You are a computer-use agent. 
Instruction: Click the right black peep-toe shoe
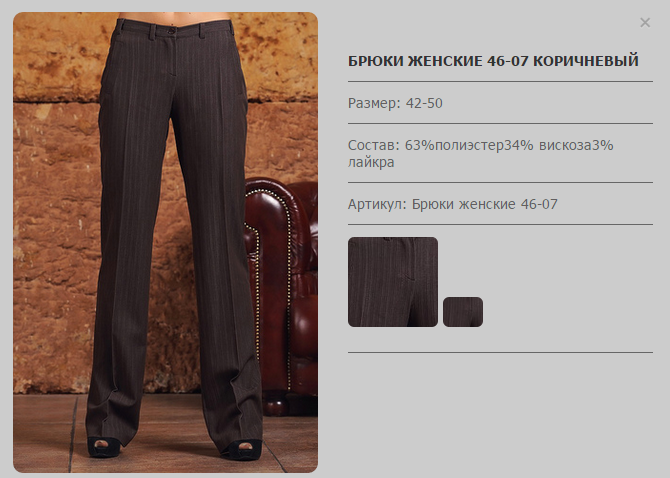[242, 449]
